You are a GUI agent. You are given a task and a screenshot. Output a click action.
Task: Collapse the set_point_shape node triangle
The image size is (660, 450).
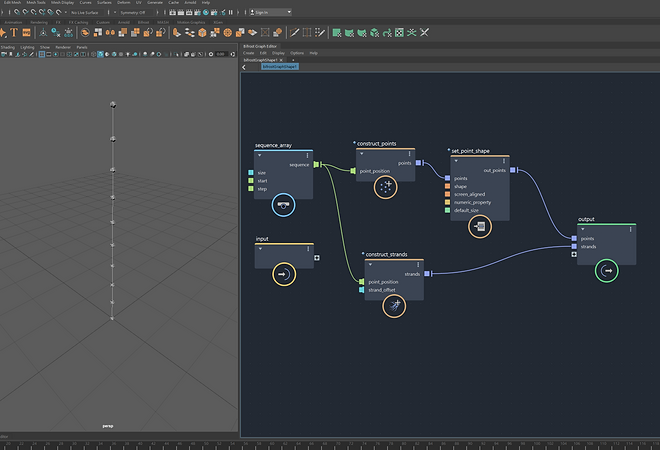tap(456, 161)
